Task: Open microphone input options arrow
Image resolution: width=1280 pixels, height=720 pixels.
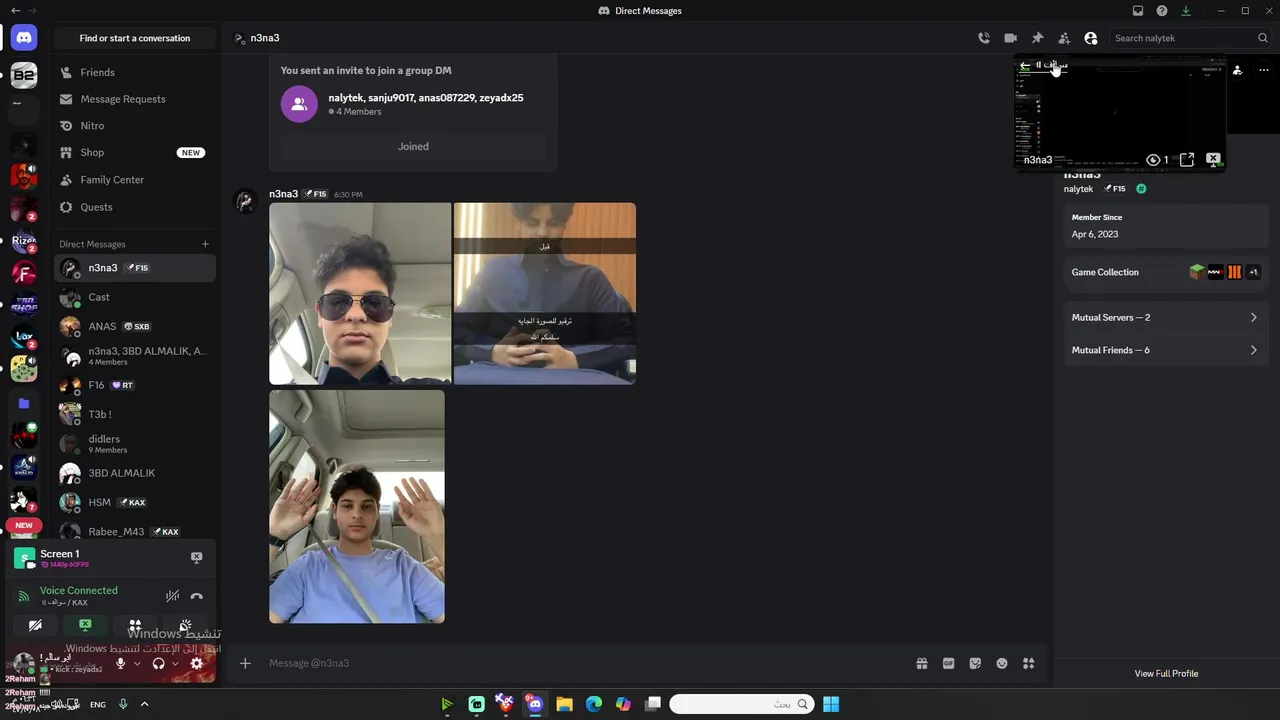Action: point(137,663)
